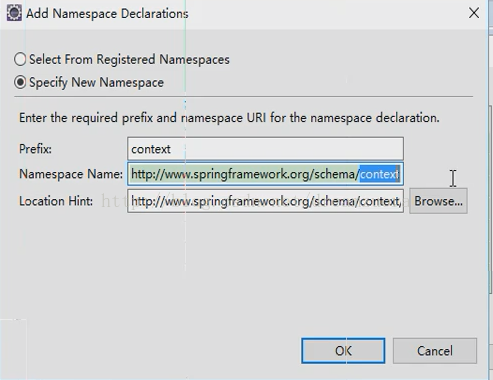Click the 'Namespace Name:' label
This screenshot has width=493, height=380.
[x=71, y=174]
